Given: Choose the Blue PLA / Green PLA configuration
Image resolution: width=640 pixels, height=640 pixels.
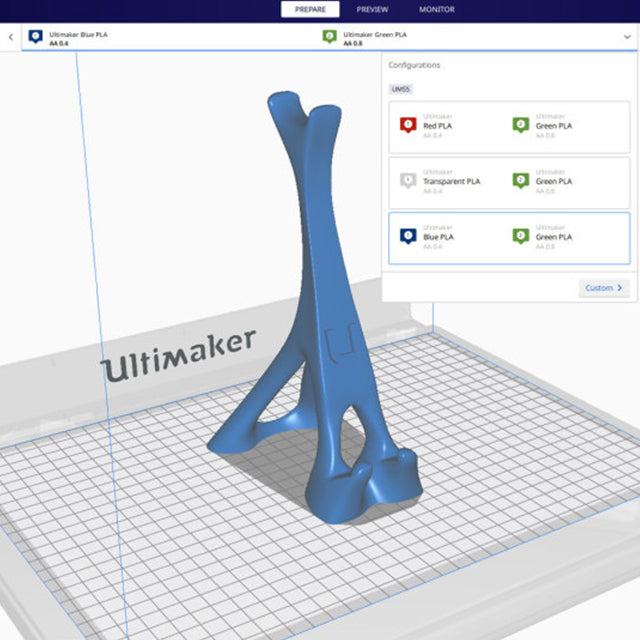Looking at the screenshot, I should click(x=509, y=238).
